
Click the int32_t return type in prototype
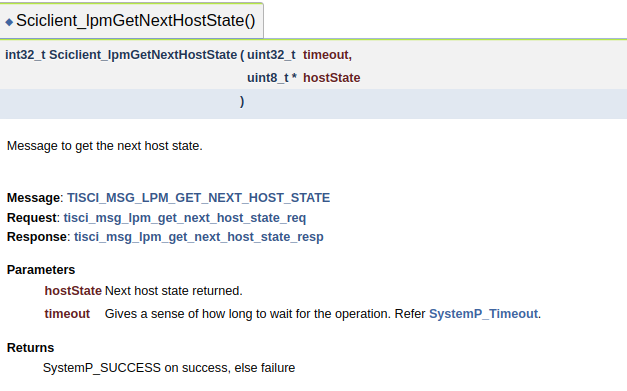[x=25, y=55]
